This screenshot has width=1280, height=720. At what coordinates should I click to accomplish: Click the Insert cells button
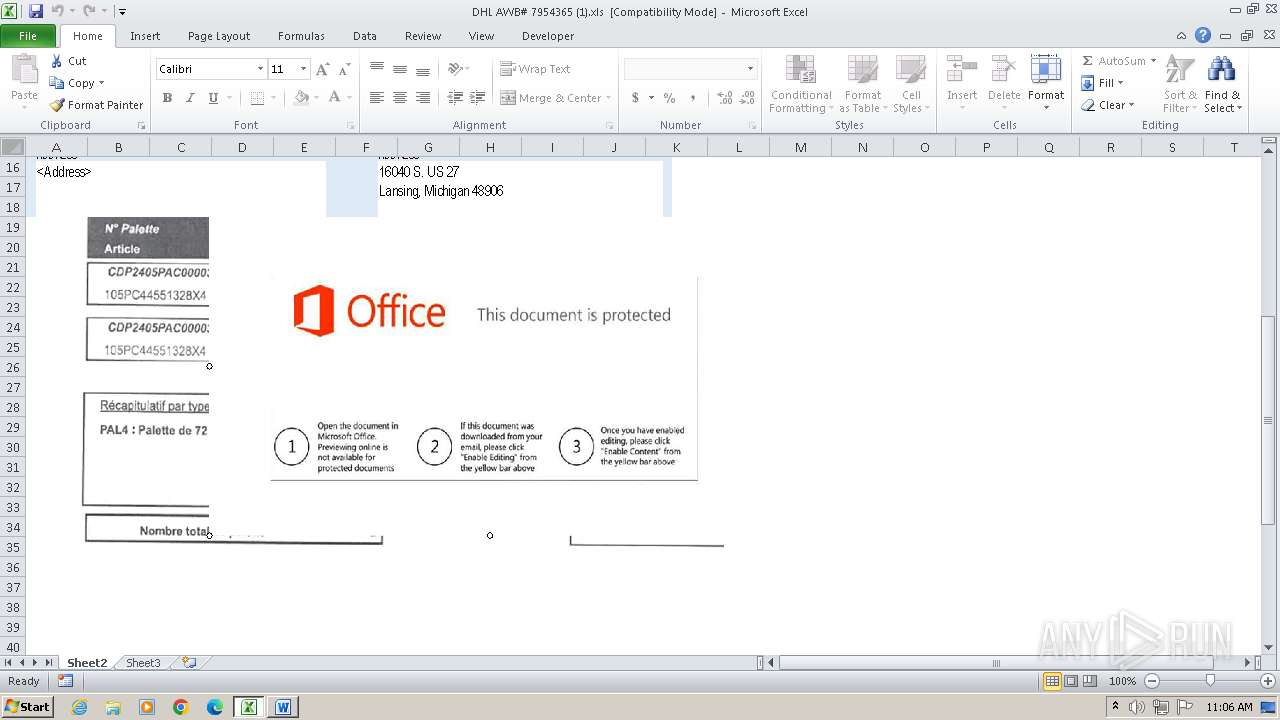coord(962,84)
